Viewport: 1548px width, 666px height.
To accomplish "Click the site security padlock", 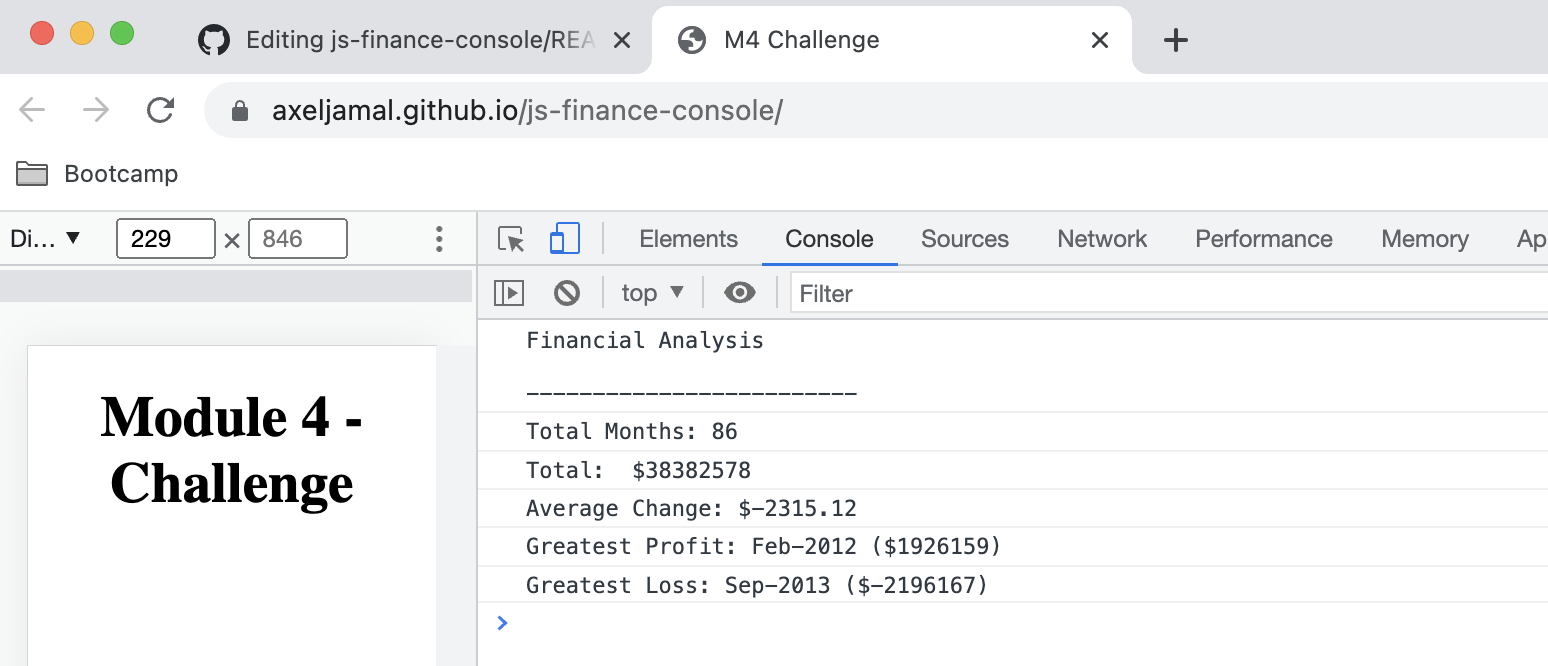I will 240,110.
